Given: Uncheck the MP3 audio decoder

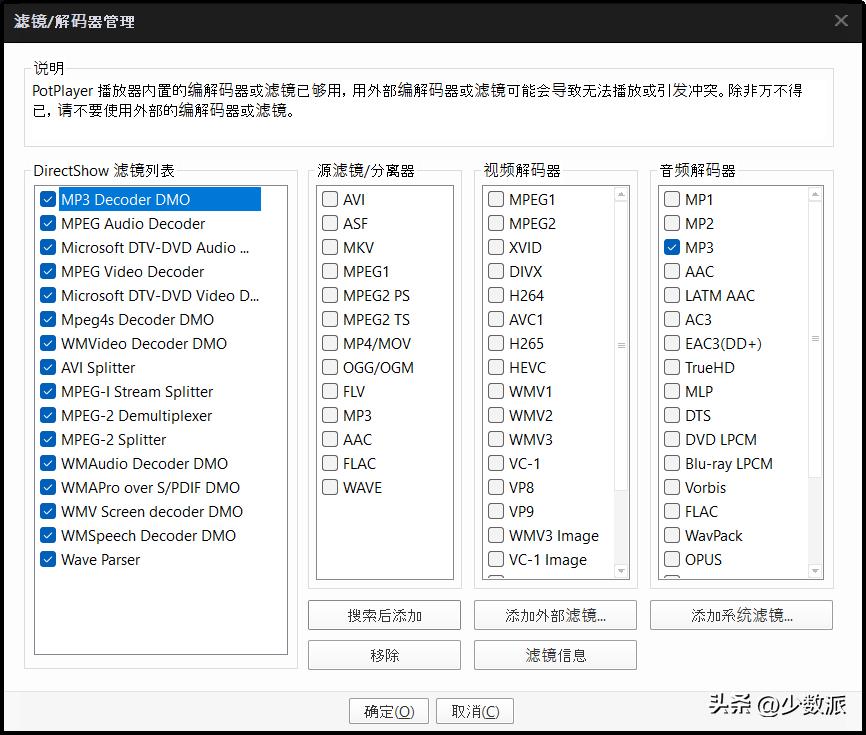Looking at the screenshot, I should coord(671,247).
